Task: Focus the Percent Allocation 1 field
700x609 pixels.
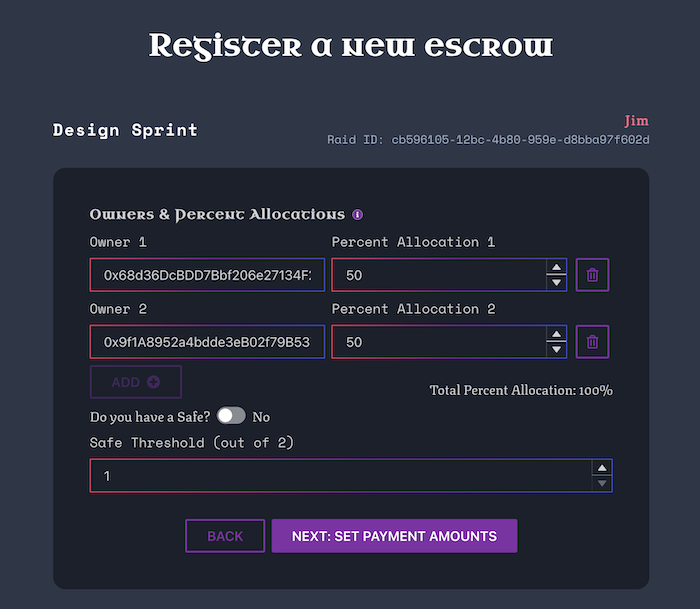Action: 438,275
